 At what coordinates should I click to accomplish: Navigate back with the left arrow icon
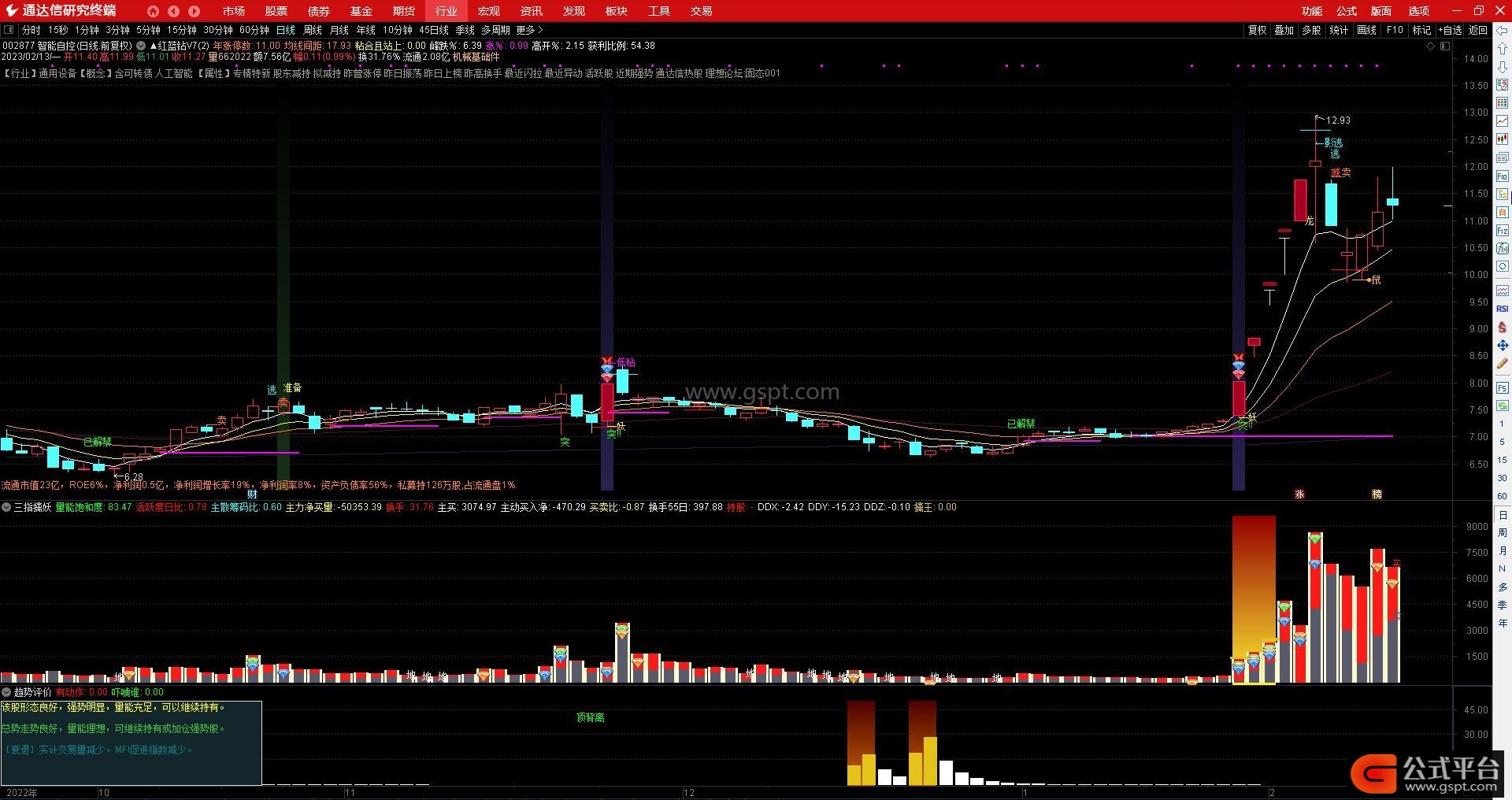(173, 11)
